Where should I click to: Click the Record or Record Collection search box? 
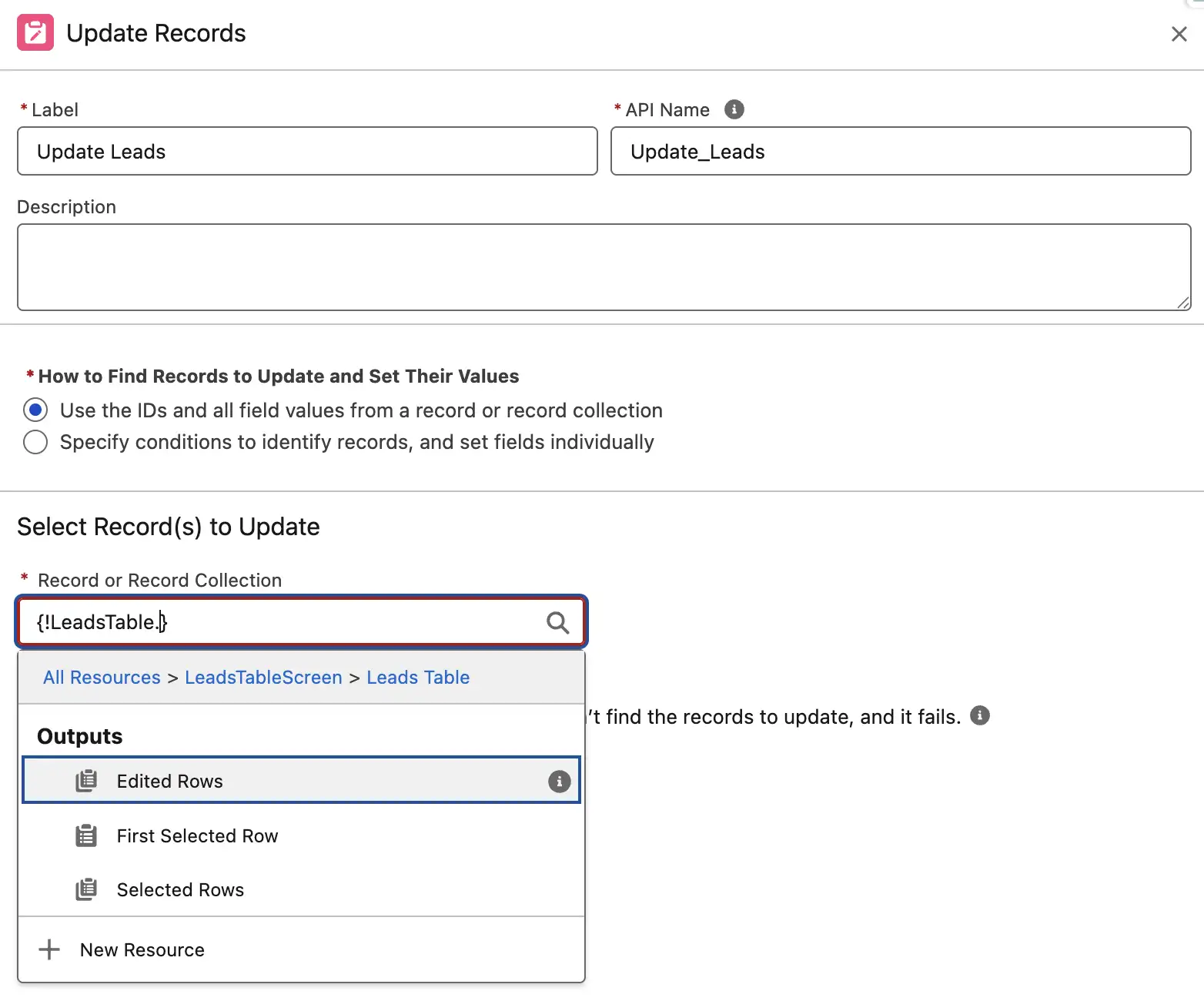pos(269,622)
